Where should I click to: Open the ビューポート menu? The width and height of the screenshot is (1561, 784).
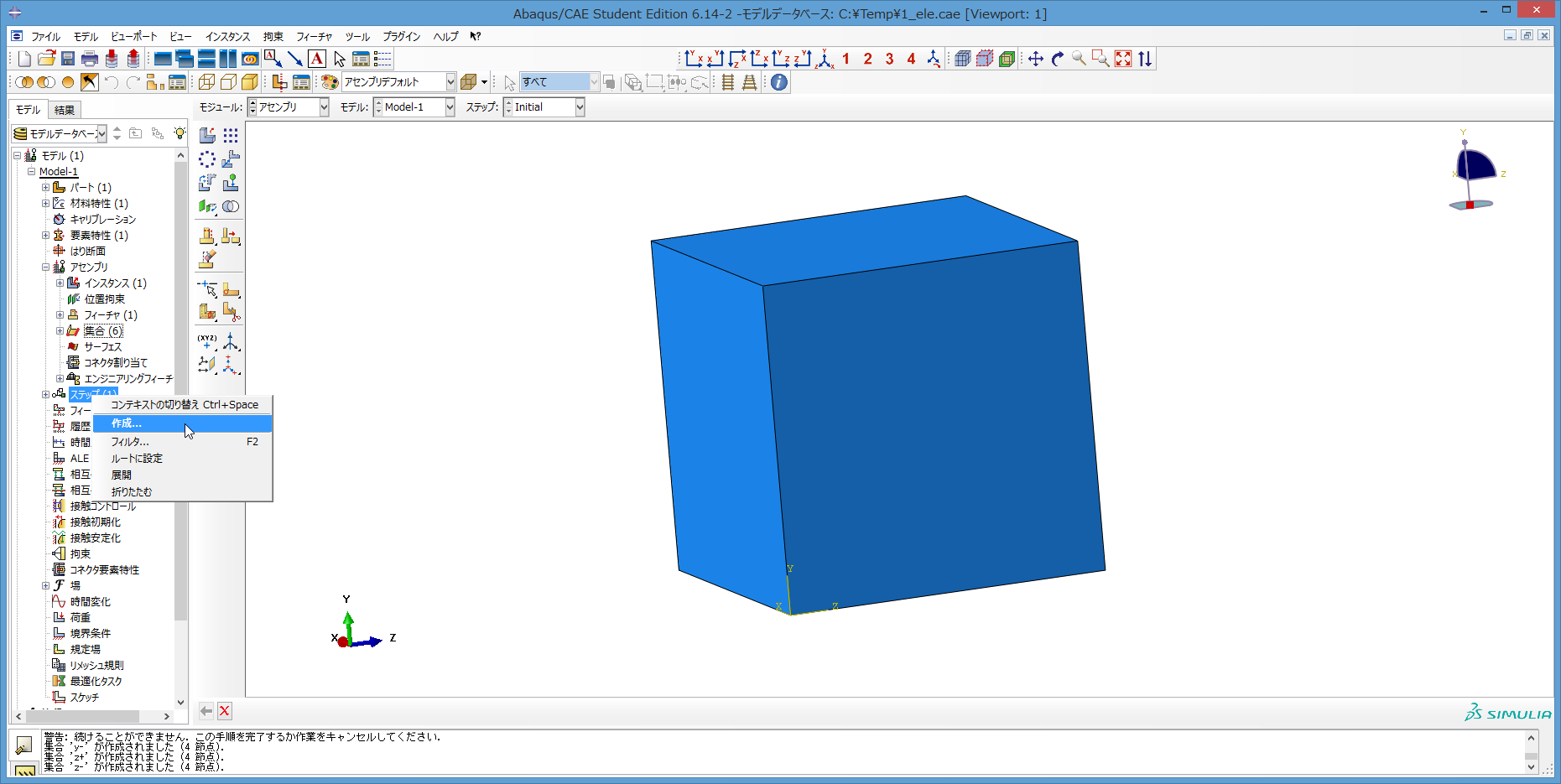(x=134, y=36)
